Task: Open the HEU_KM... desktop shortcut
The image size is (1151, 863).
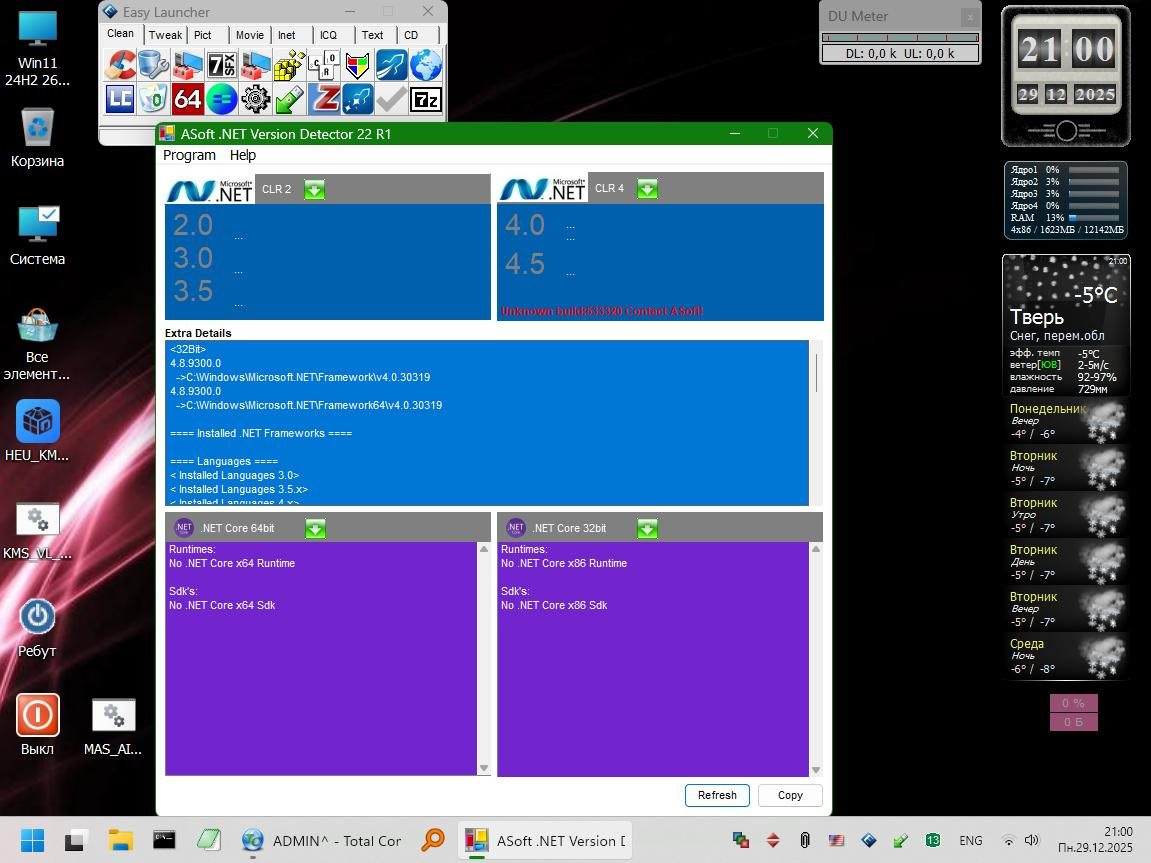Action: (x=37, y=431)
